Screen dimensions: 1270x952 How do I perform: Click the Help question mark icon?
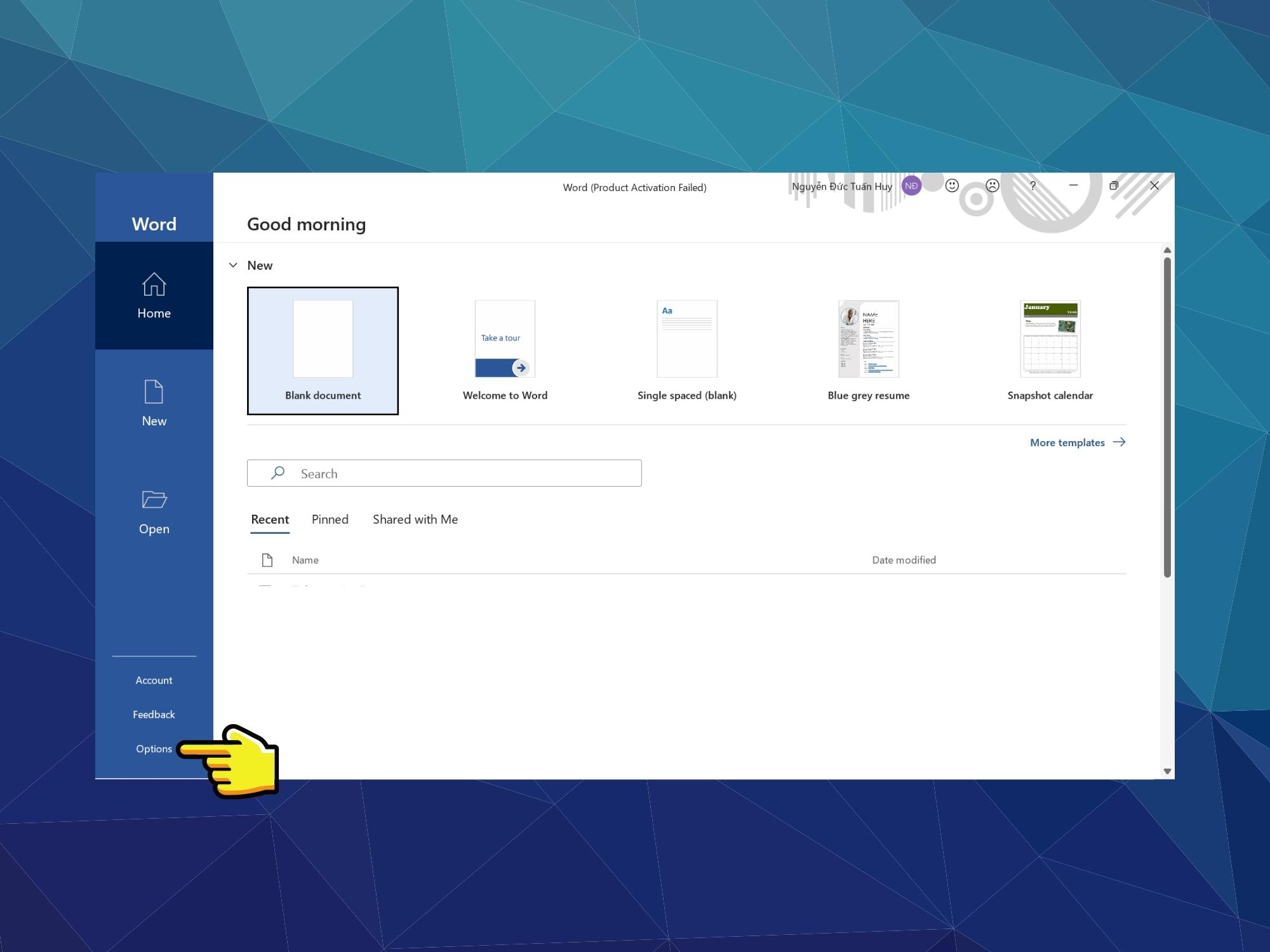[x=1032, y=186]
